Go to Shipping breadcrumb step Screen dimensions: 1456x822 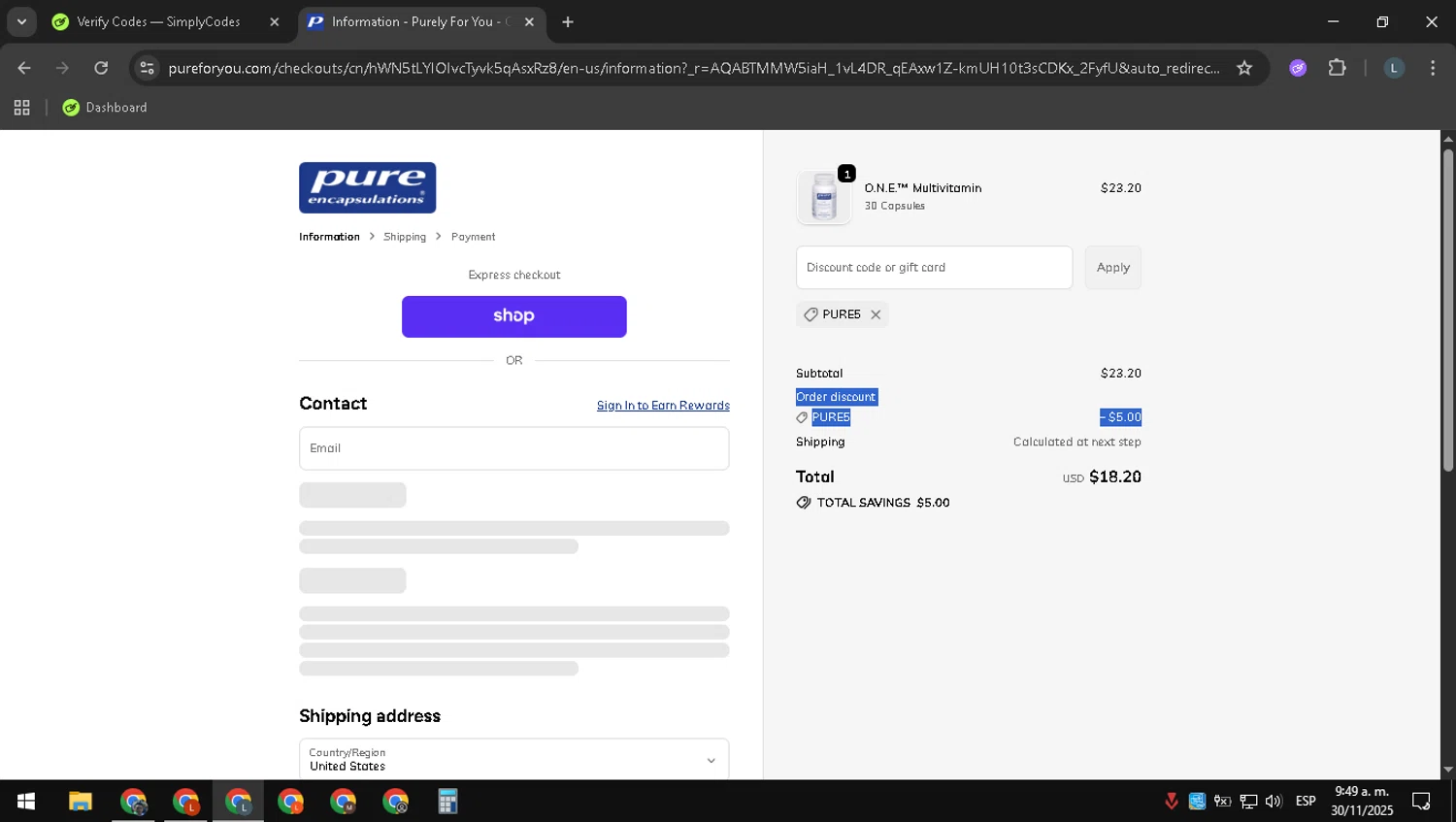click(x=405, y=237)
